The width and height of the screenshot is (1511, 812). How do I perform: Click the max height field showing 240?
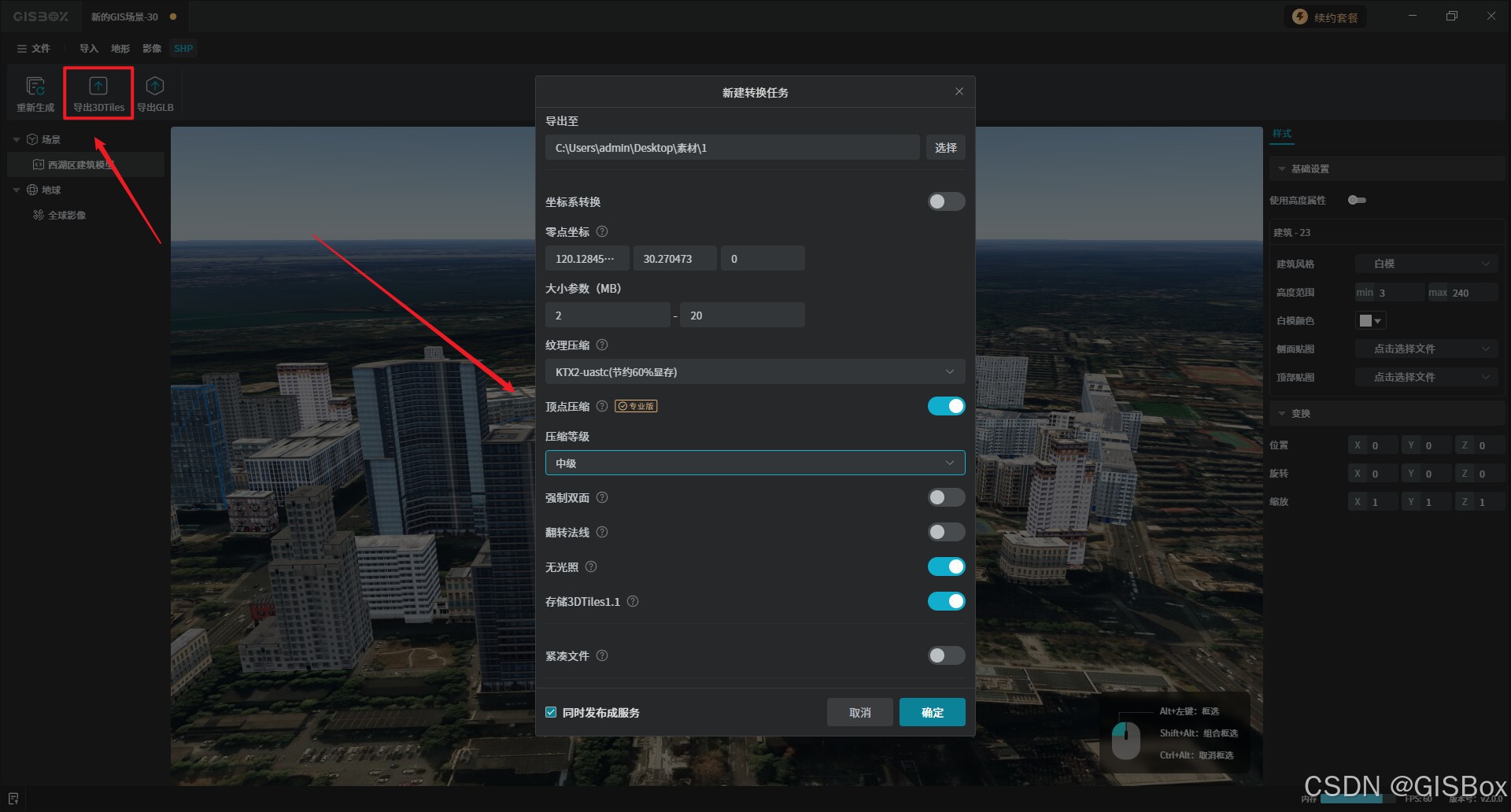1463,293
